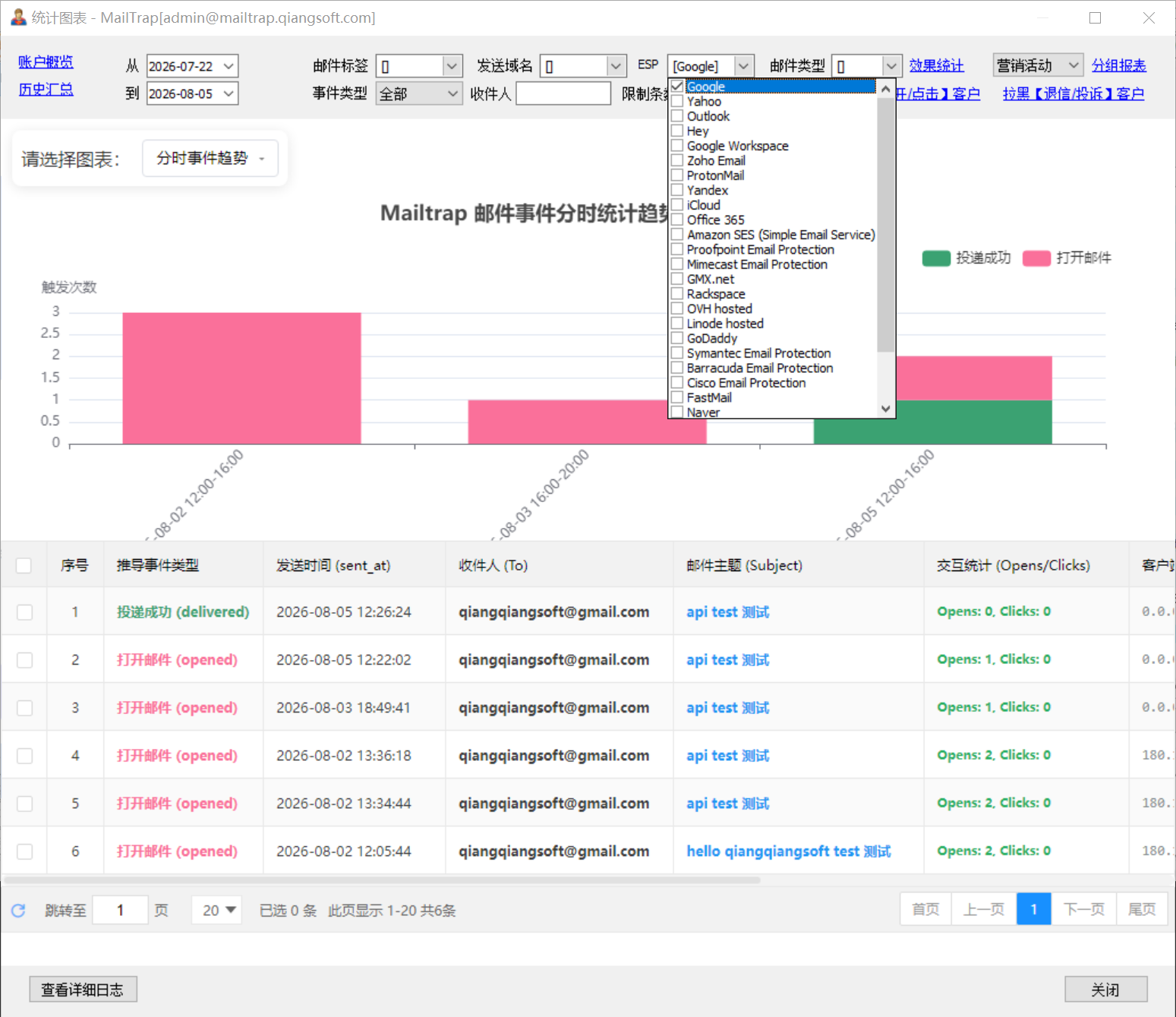Click the ESP list scroll up arrow
This screenshot has width=1176, height=1017.
pos(885,88)
